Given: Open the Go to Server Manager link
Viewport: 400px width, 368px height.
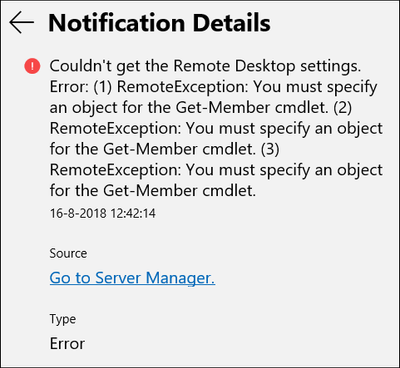Looking at the screenshot, I should [132, 278].
